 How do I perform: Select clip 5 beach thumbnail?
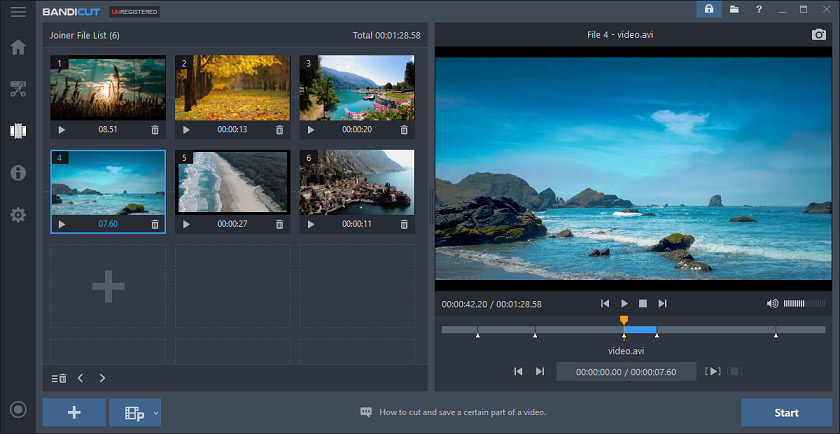coord(232,182)
